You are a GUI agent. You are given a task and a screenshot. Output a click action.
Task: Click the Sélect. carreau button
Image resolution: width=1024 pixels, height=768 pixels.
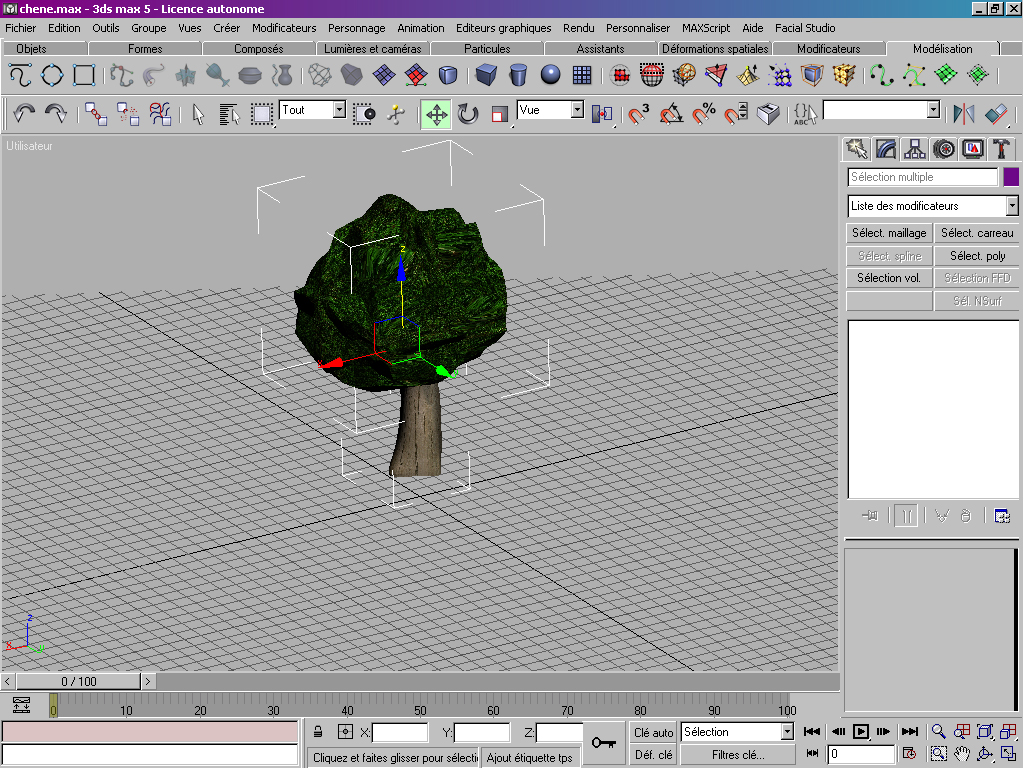977,233
